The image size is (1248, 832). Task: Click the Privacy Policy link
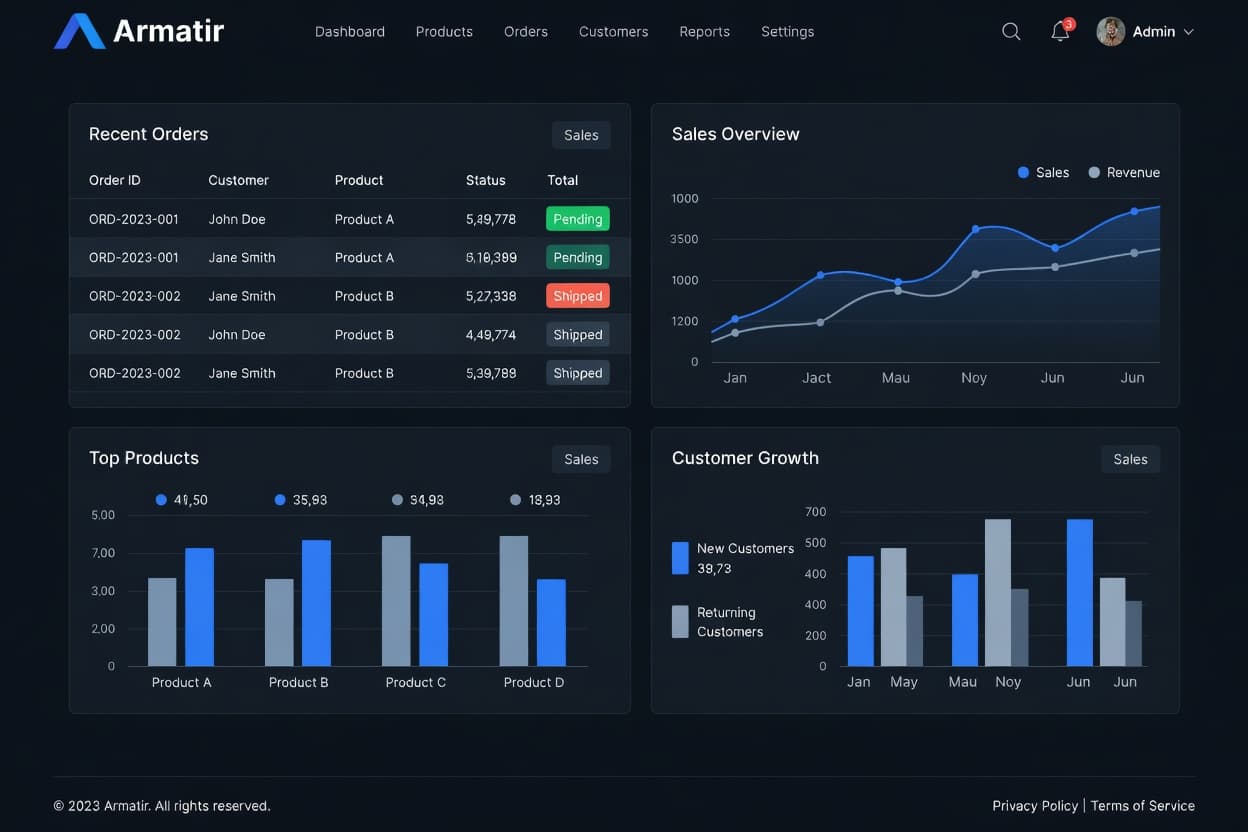pyautogui.click(x=1035, y=806)
